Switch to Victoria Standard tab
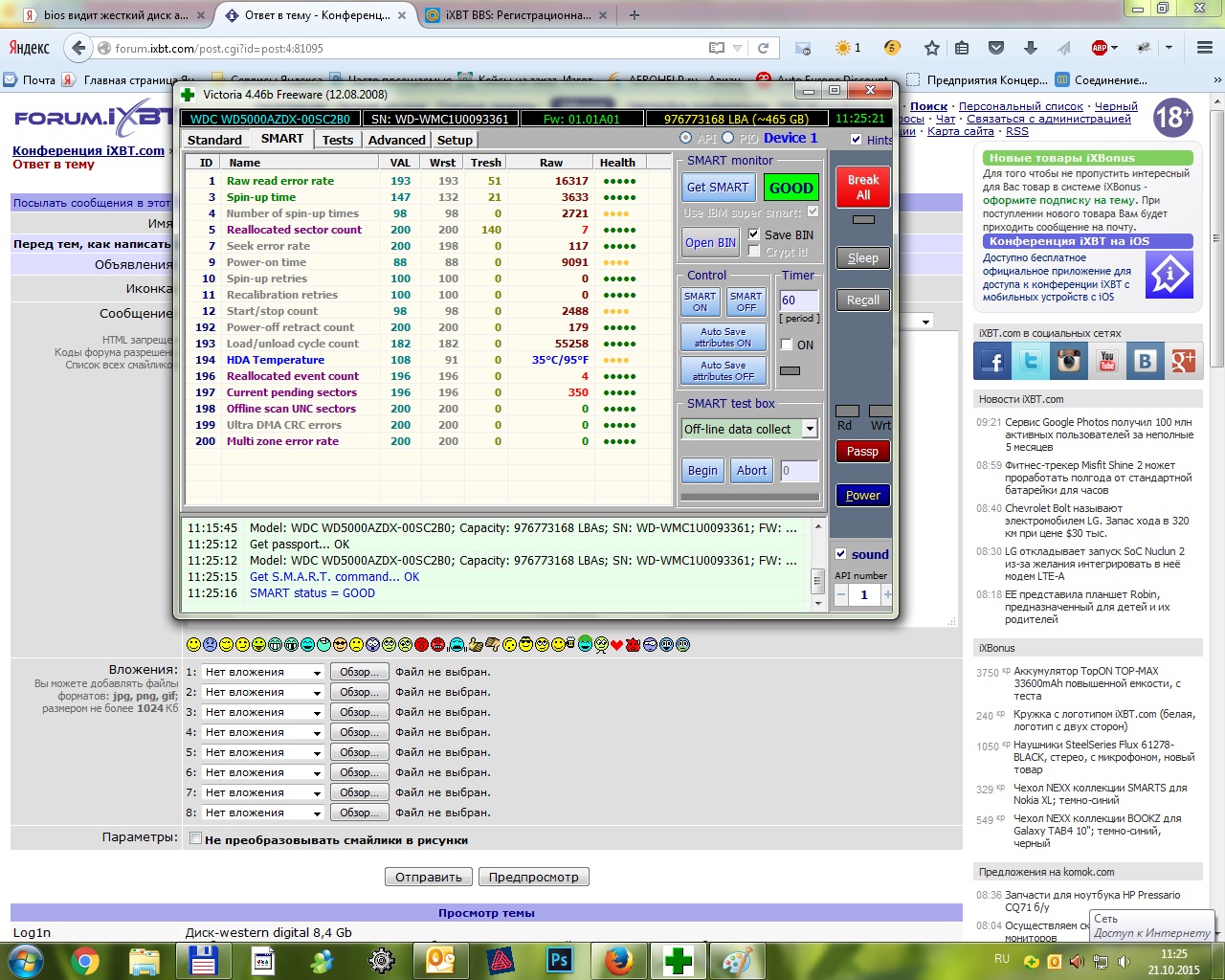The width and height of the screenshot is (1225, 980). coord(214,140)
